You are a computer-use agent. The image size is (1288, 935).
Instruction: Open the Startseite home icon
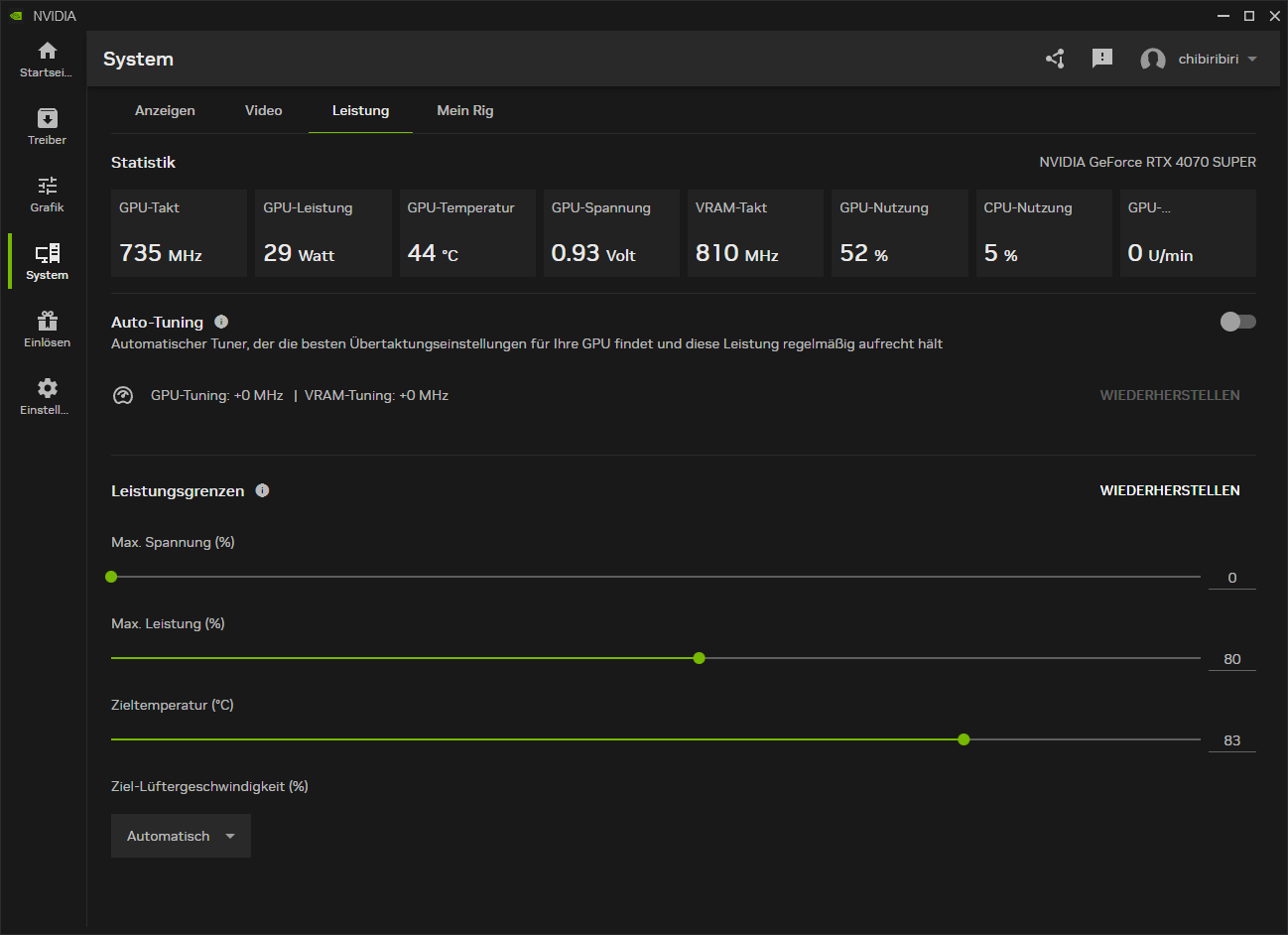pyautogui.click(x=47, y=56)
